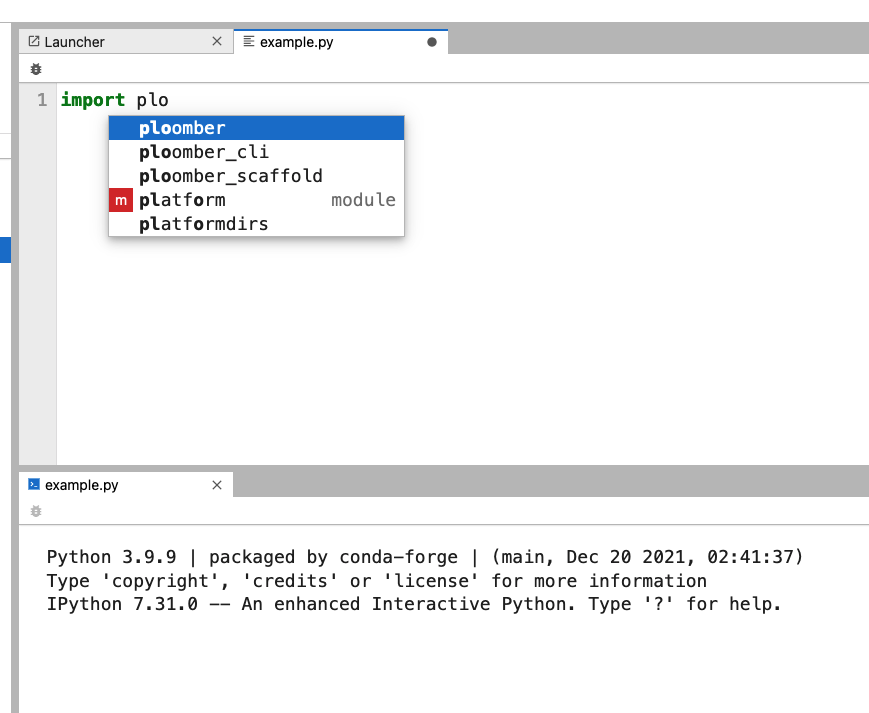Choose 'ploomber_scaffold' completion suggestion
Viewport: 869px width, 713px height.
point(256,176)
